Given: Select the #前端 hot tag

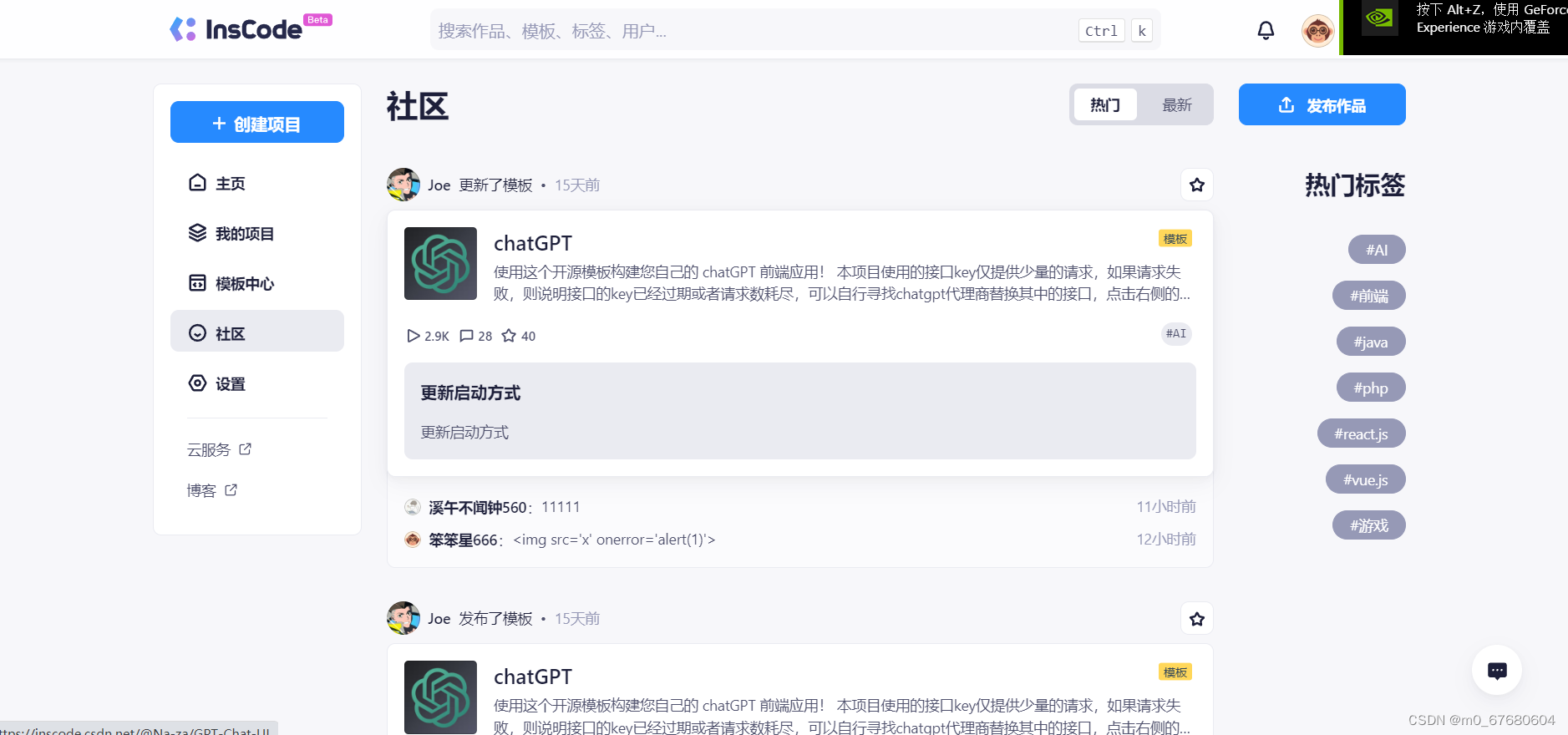Looking at the screenshot, I should (x=1369, y=296).
